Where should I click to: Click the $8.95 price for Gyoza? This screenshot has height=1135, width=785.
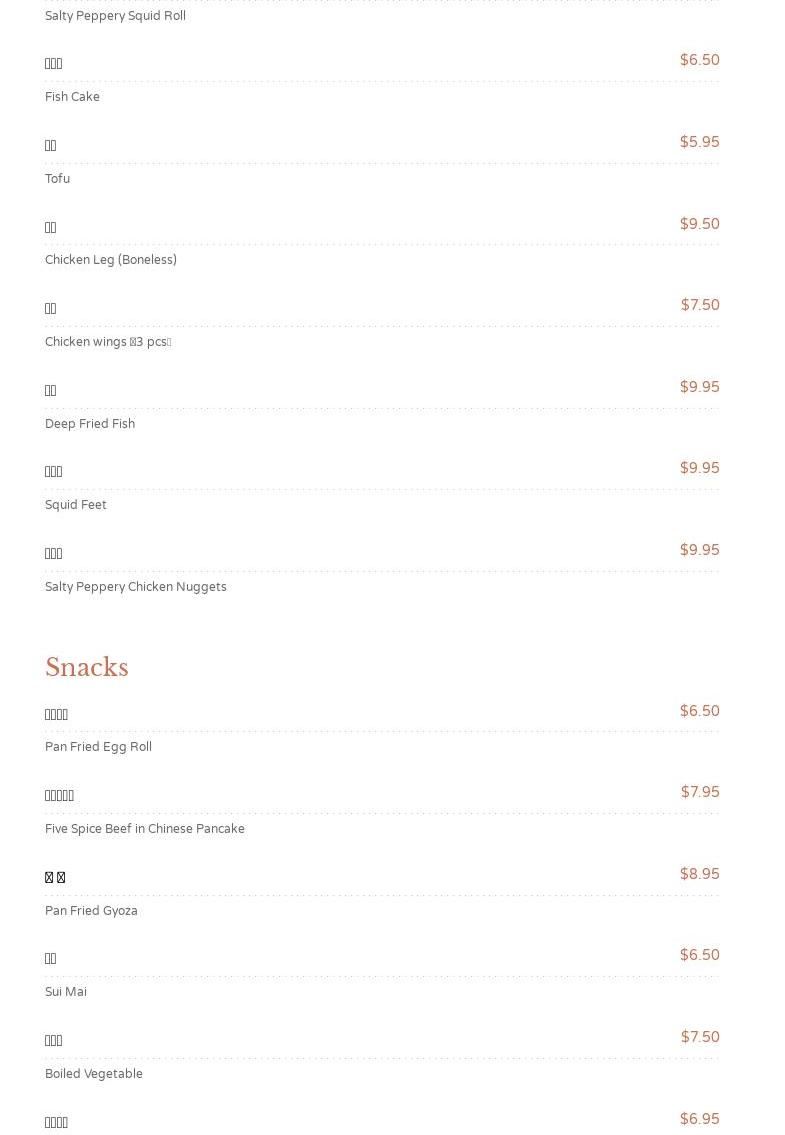pos(700,874)
